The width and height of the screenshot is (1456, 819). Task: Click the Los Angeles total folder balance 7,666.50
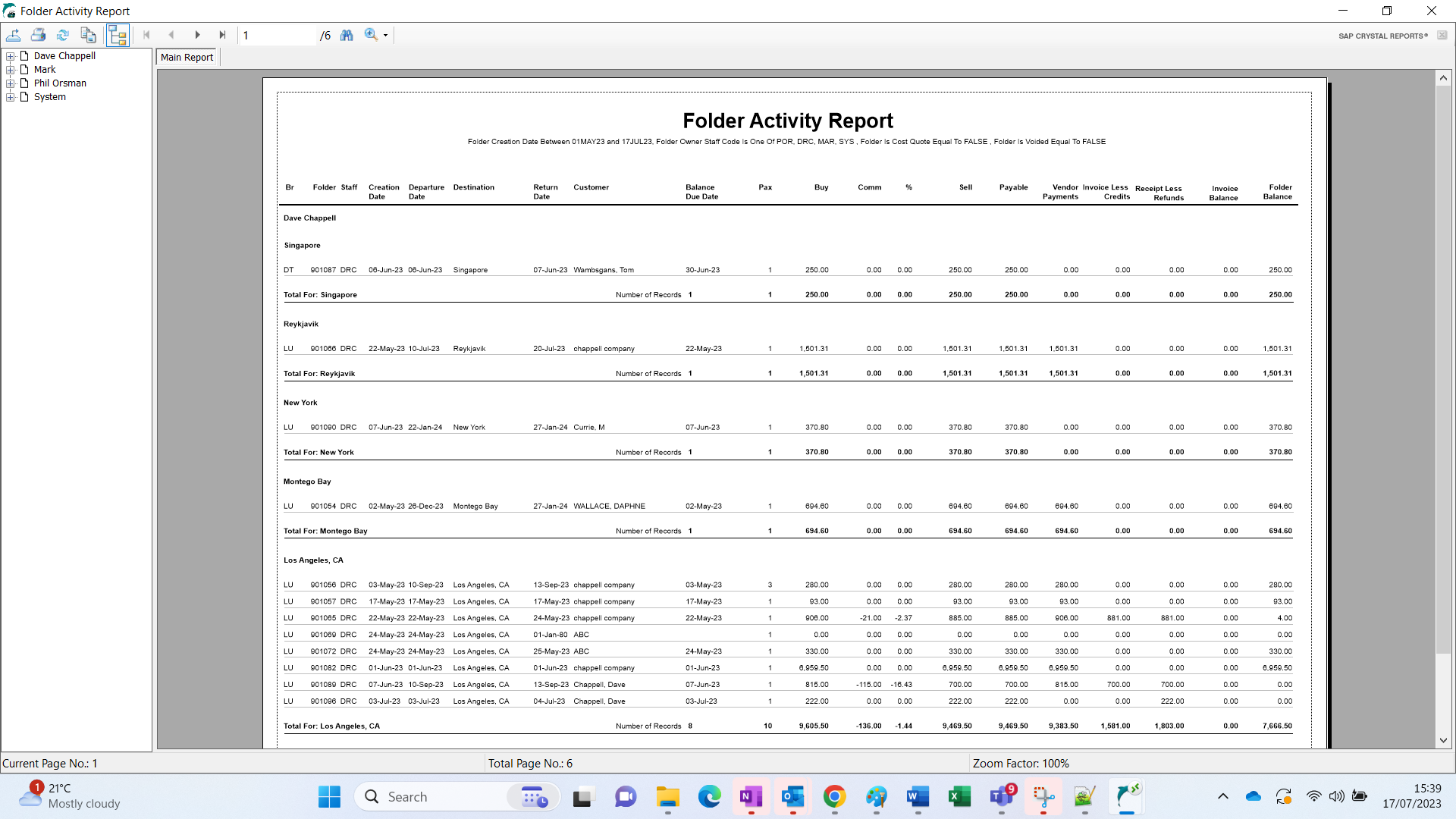[1278, 726]
